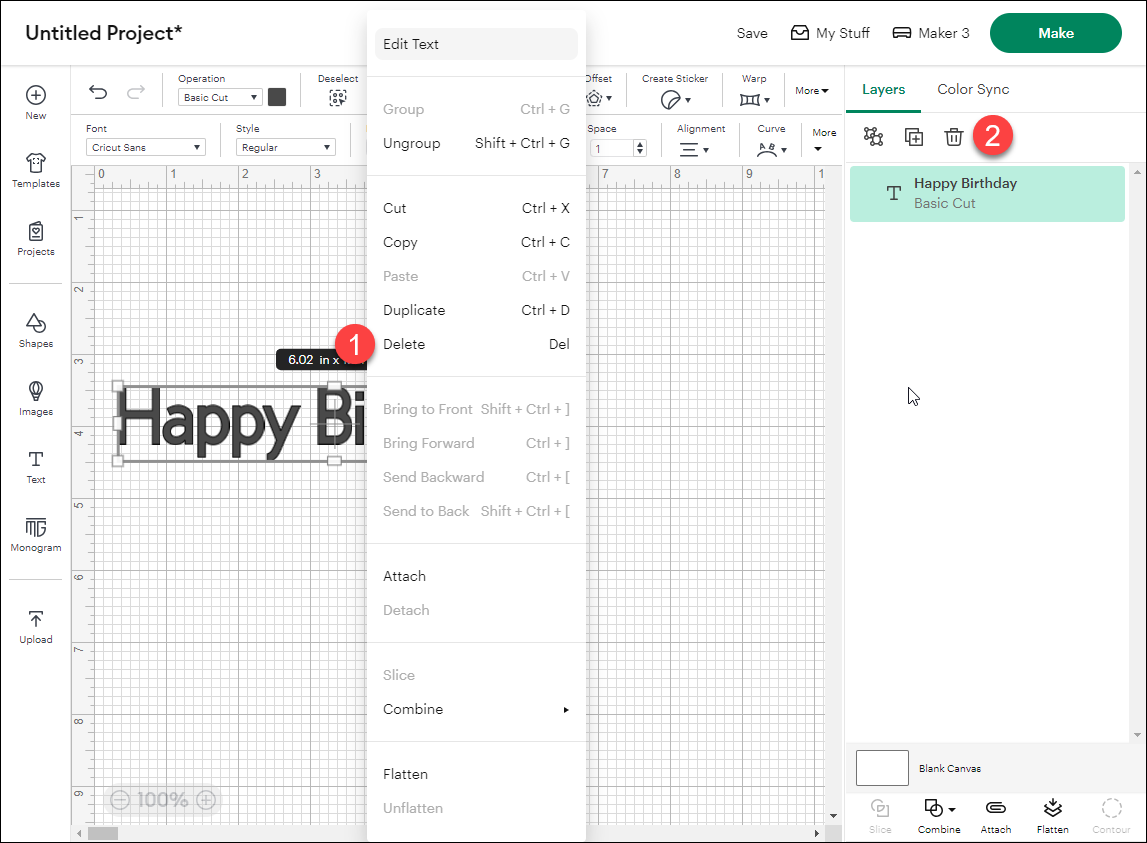Open the Combine submenu in context menu

[476, 709]
